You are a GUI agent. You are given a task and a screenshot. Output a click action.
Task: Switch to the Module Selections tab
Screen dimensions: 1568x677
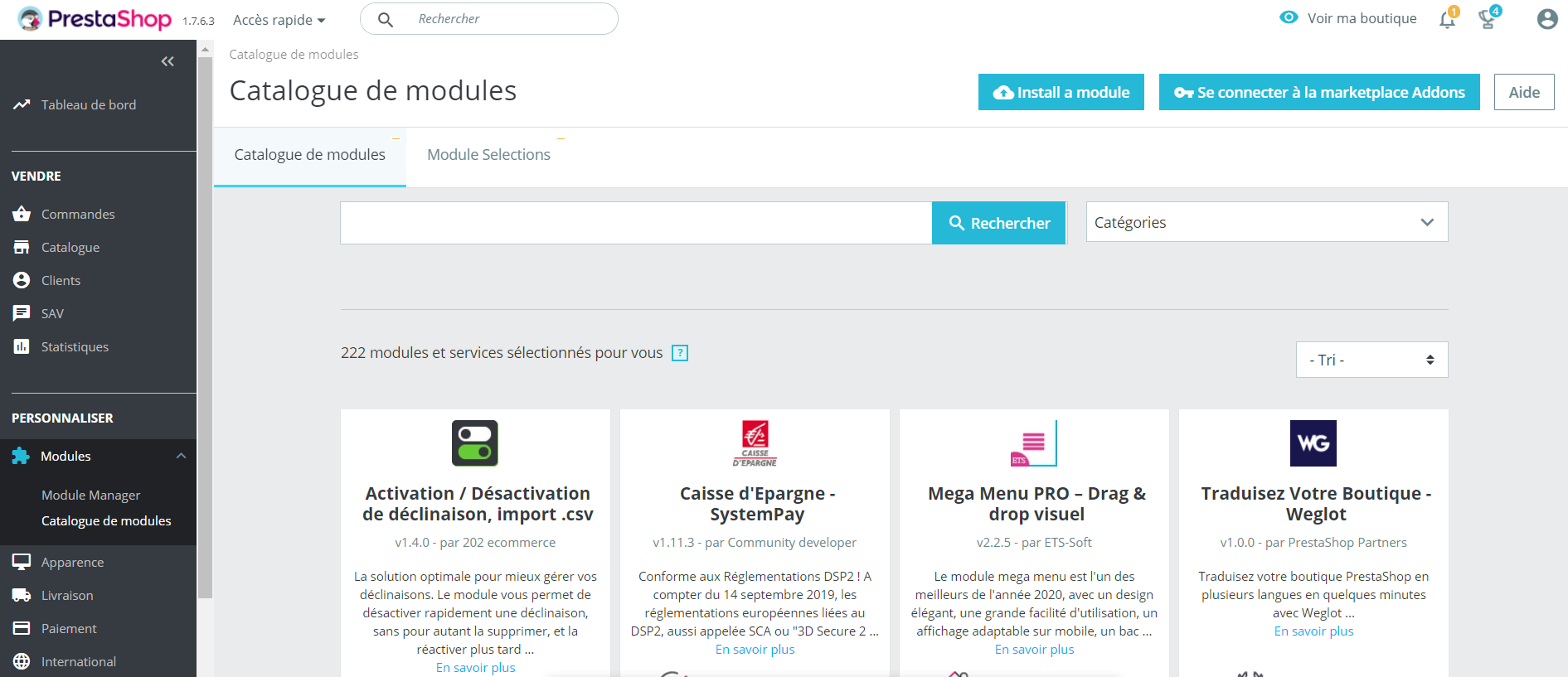488,155
